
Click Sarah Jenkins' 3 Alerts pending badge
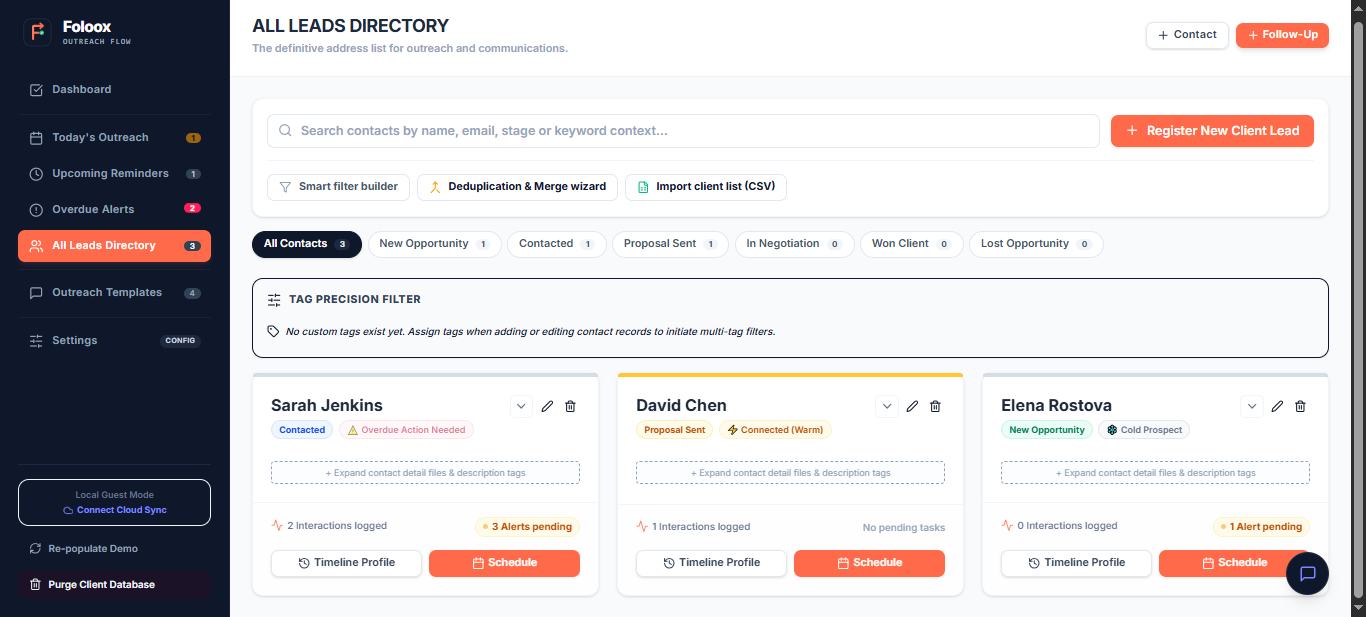tap(527, 527)
